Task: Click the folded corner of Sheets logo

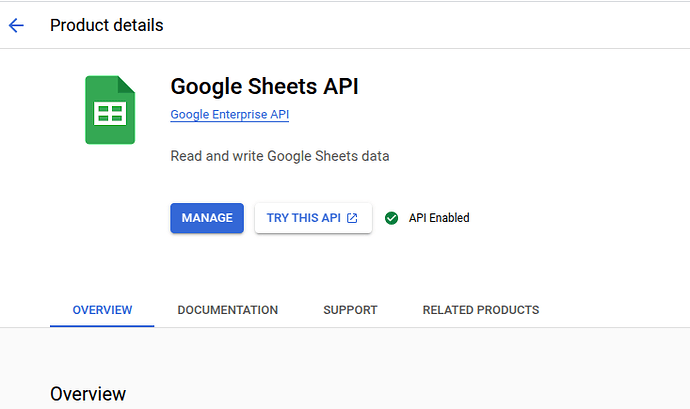Action: click(x=127, y=84)
